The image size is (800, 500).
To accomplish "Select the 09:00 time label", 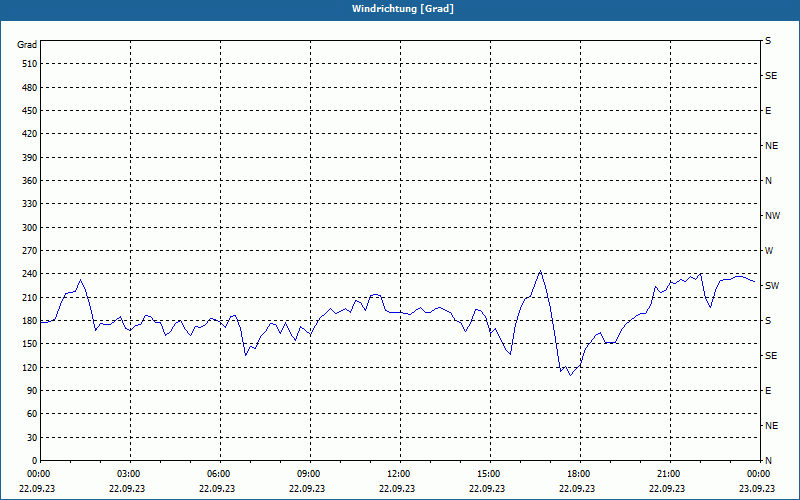I will (x=308, y=473).
